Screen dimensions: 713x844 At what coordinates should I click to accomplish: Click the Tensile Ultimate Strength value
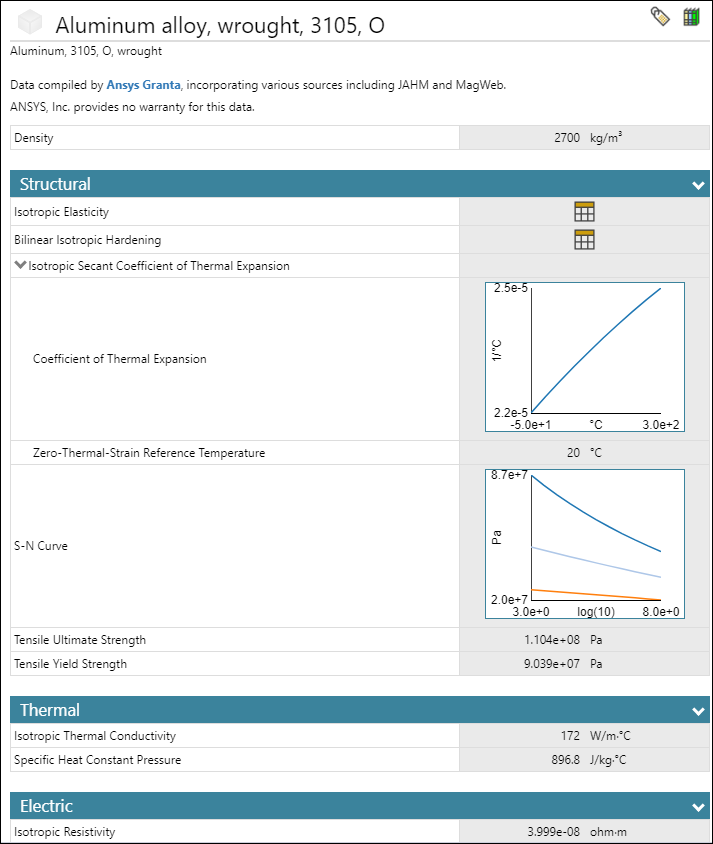[x=552, y=640]
